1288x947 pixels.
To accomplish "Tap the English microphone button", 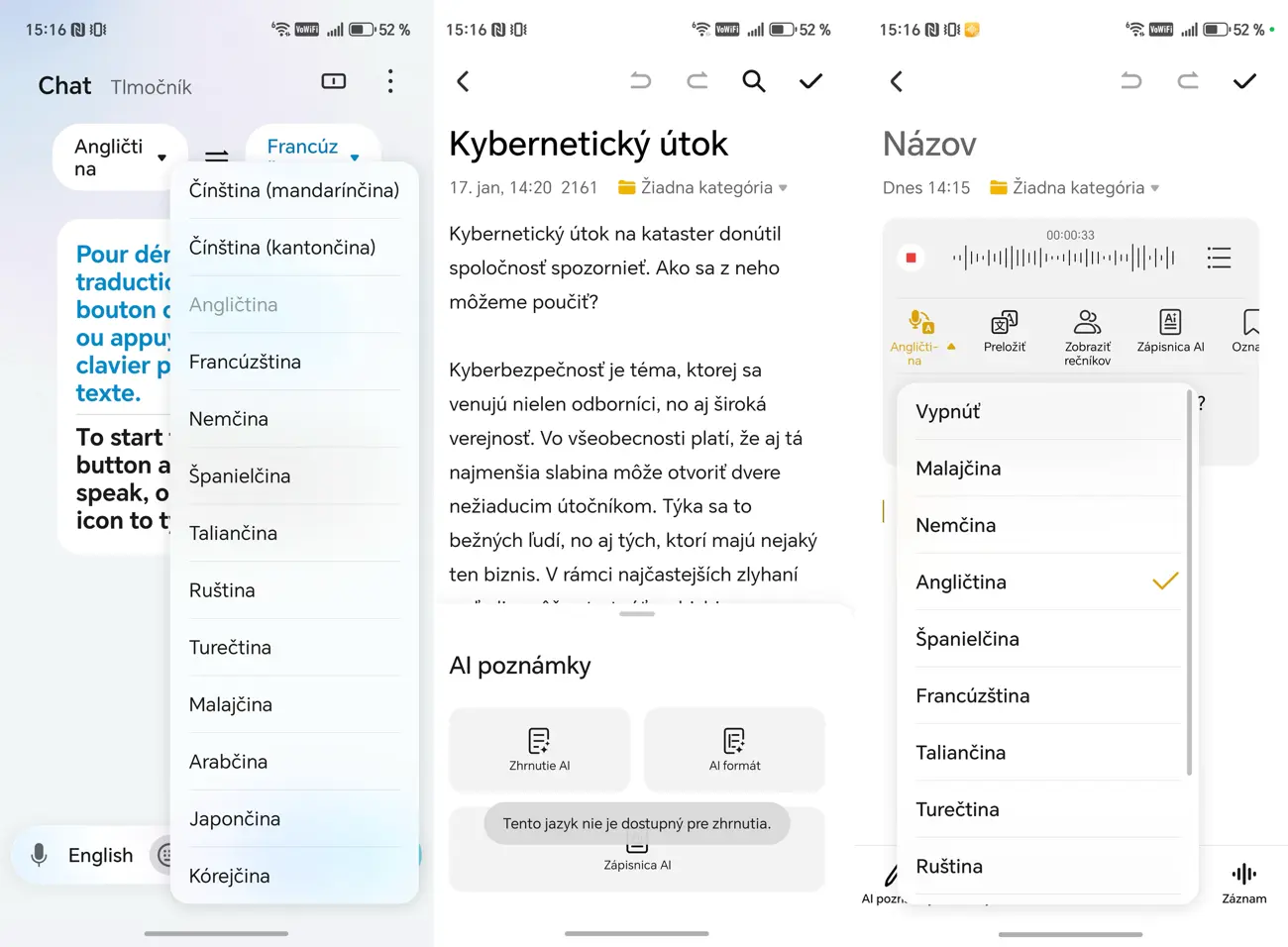I will point(83,855).
